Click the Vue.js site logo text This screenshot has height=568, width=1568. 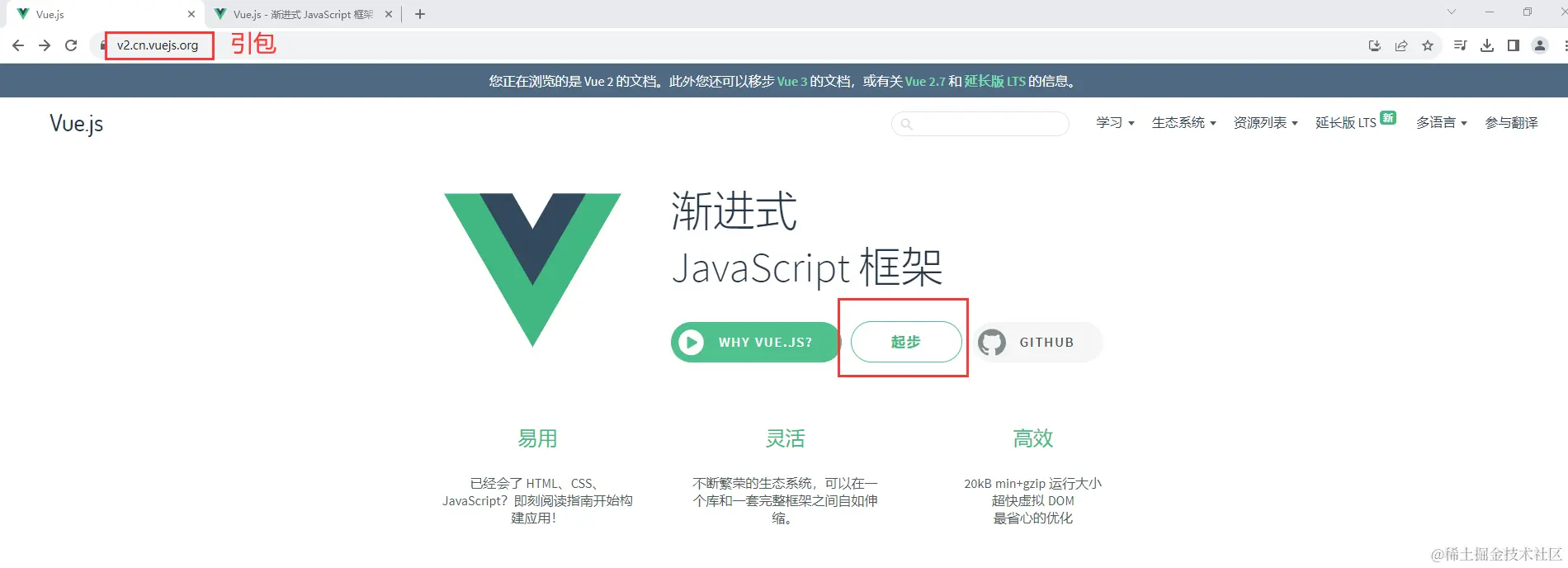click(76, 124)
